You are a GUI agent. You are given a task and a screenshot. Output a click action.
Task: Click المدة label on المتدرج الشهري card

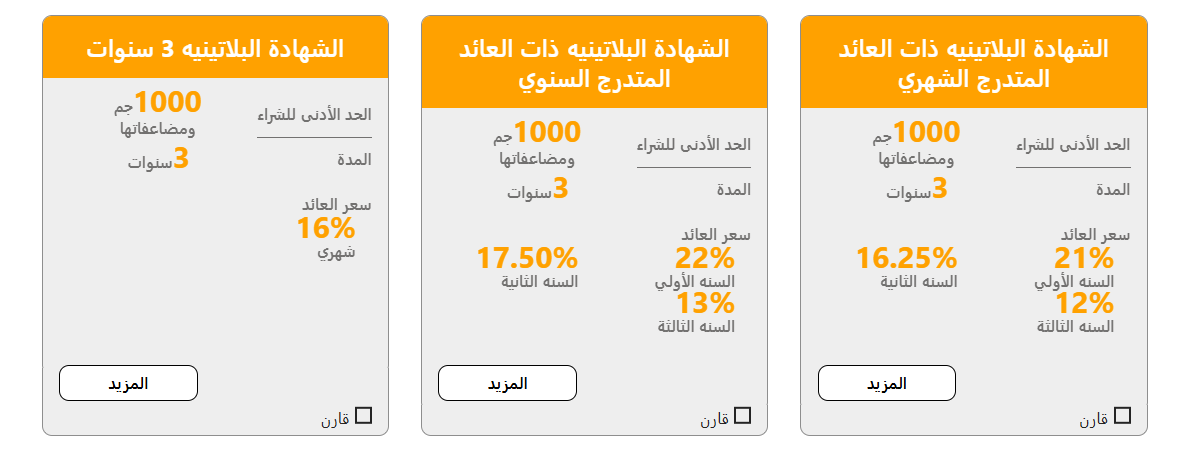pos(1113,189)
